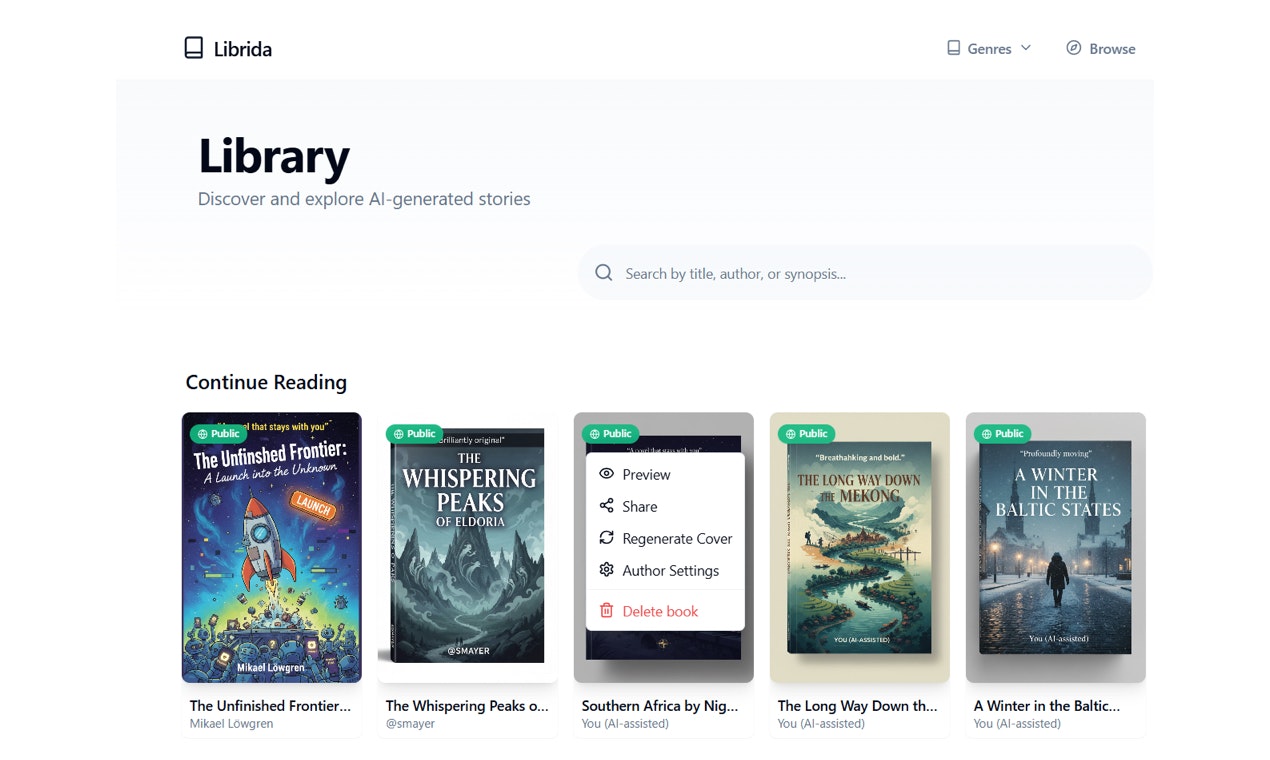Click the Librida book logo icon
Viewport: 1270px width, 760px height.
[192, 47]
